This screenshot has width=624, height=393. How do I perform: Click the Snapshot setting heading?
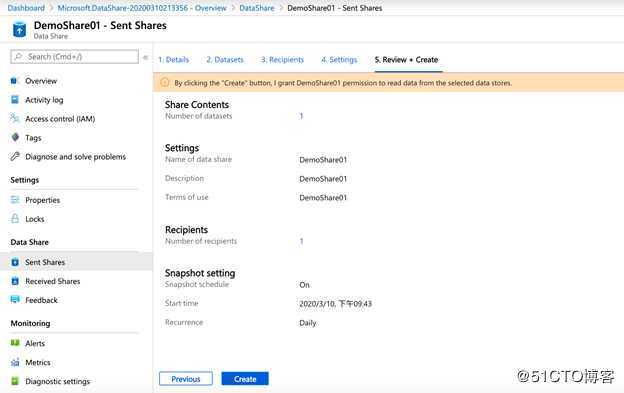pyautogui.click(x=200, y=273)
